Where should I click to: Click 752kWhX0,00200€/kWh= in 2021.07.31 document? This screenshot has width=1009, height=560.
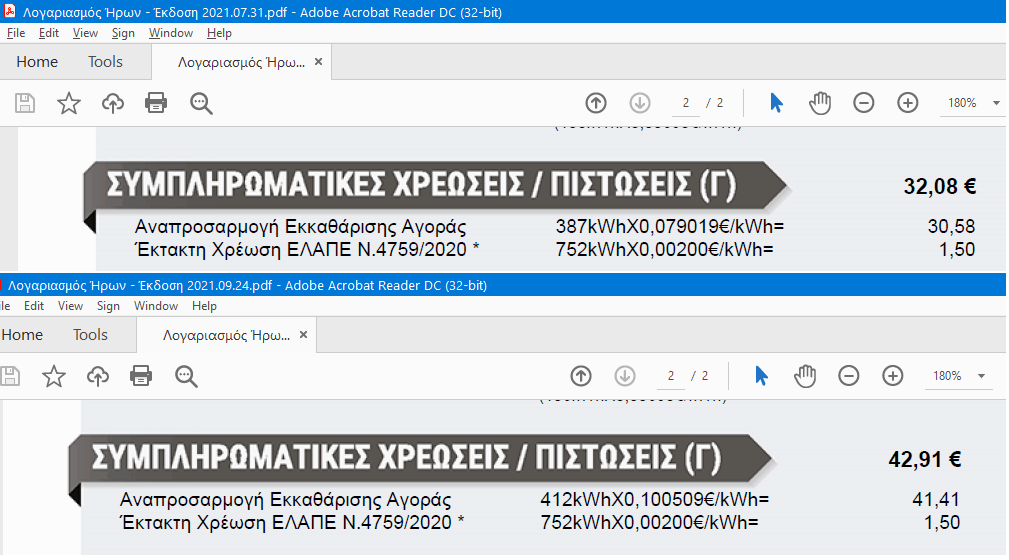tap(665, 249)
